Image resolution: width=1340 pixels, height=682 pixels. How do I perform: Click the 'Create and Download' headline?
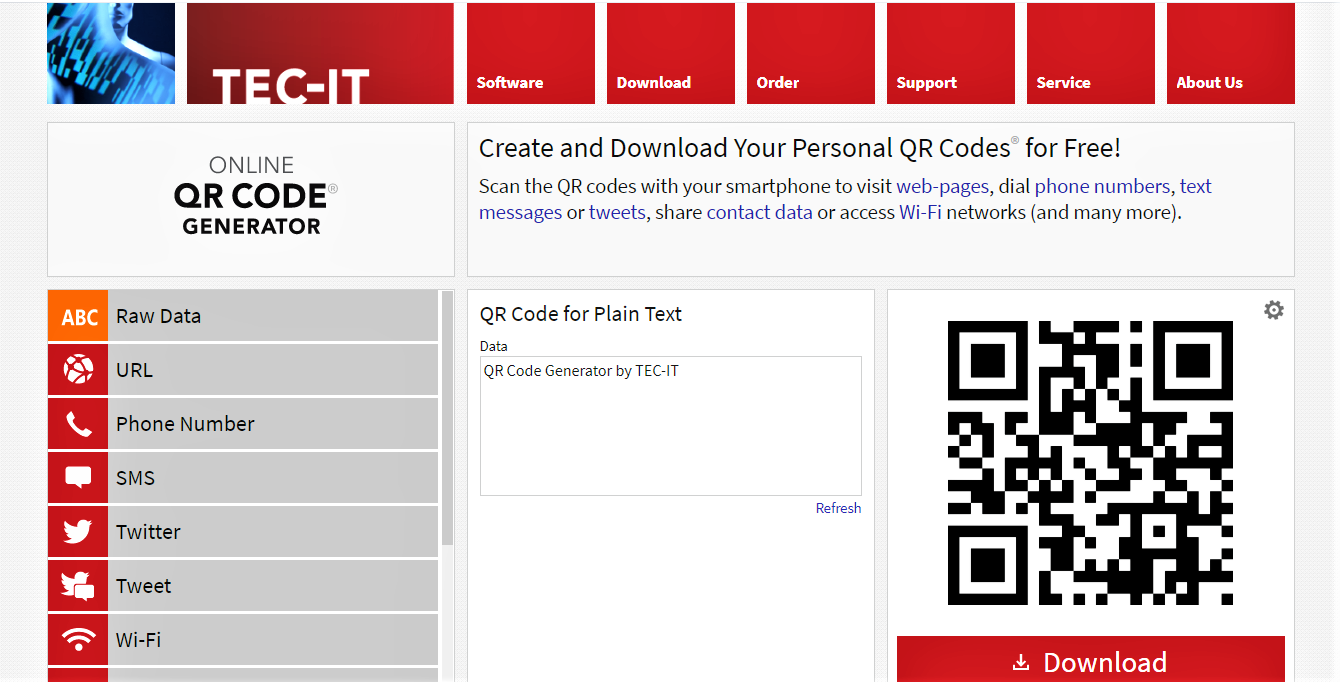click(x=800, y=148)
